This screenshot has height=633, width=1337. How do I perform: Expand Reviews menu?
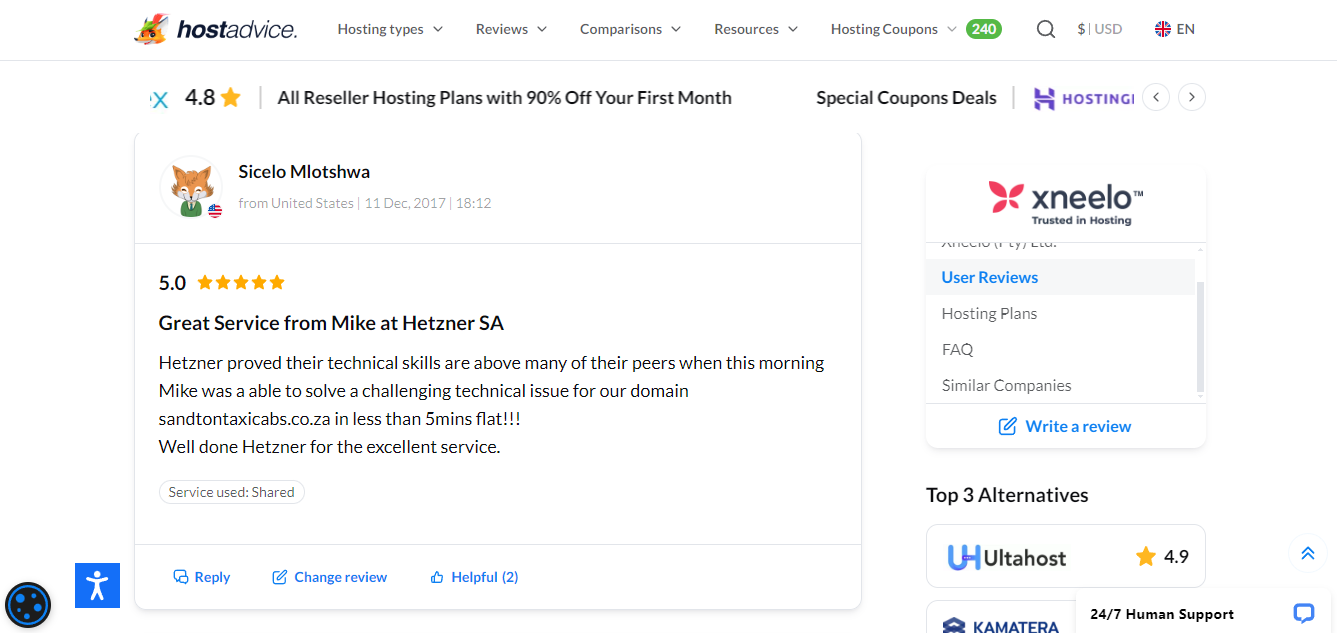512,29
